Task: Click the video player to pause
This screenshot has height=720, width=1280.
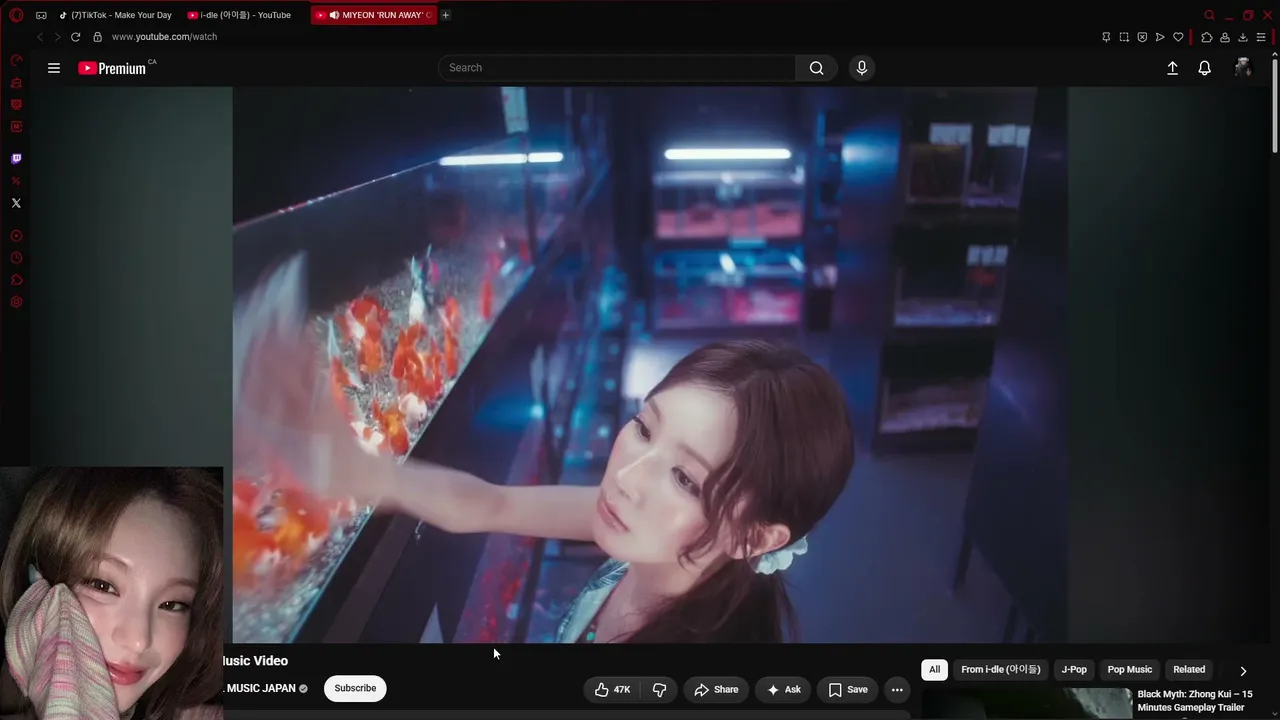Action: click(x=650, y=365)
